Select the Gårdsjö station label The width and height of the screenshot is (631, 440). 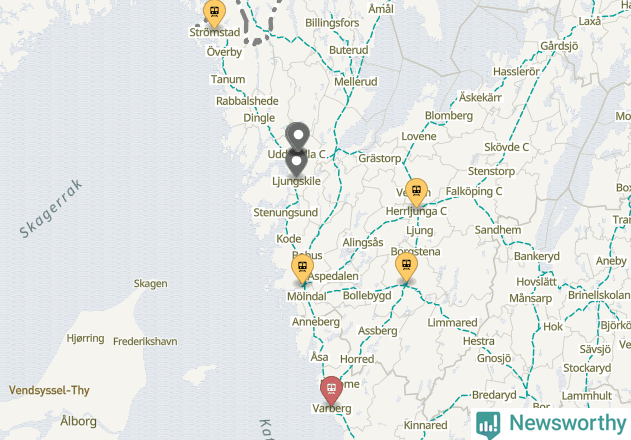click(559, 46)
